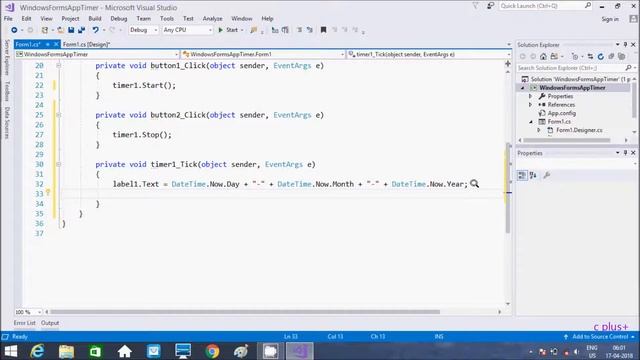Expand the Properties node in Solution Explorer
Viewport: 640px width, 360px height.
click(531, 96)
